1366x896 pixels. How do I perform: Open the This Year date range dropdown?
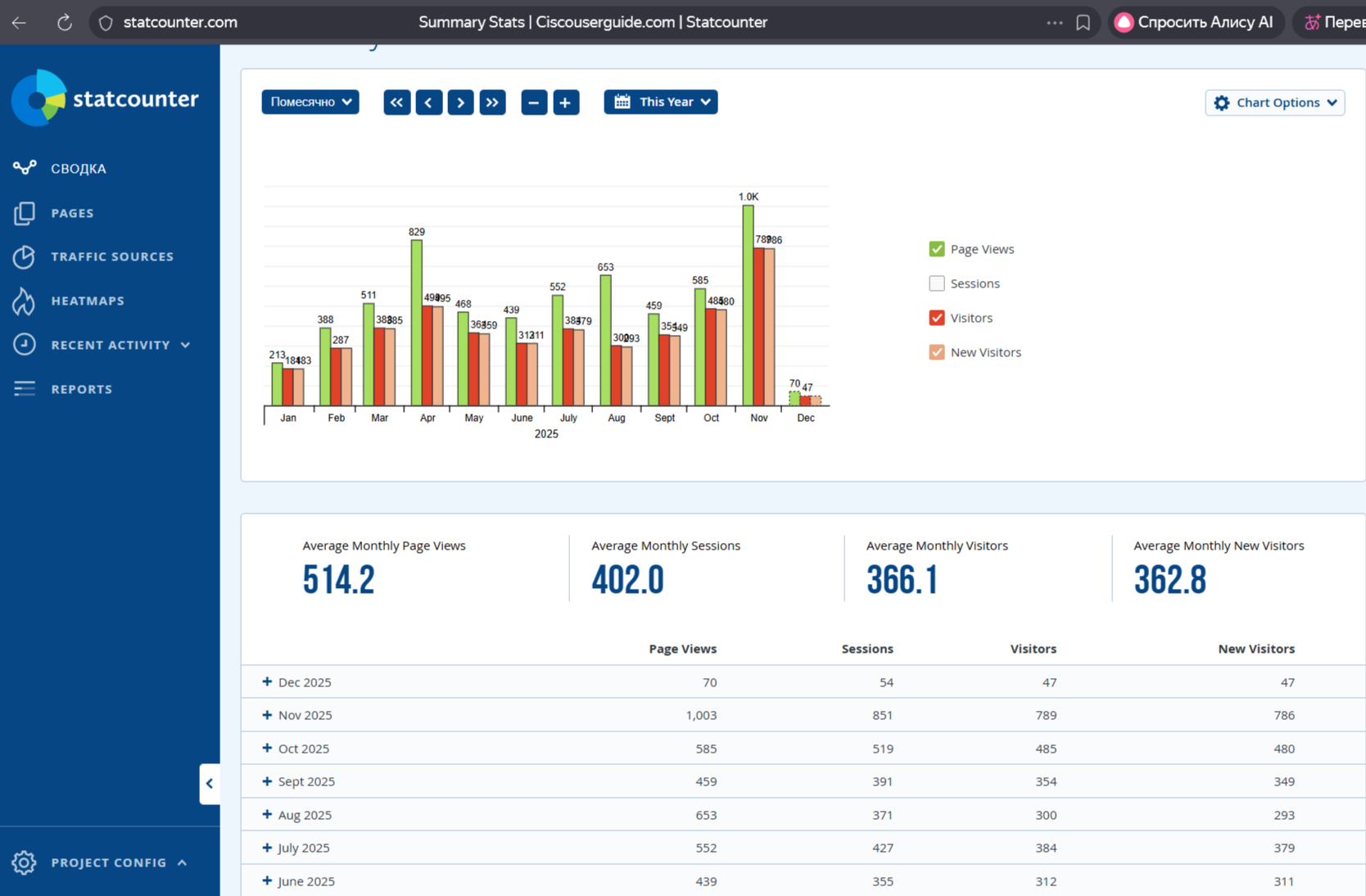point(661,102)
